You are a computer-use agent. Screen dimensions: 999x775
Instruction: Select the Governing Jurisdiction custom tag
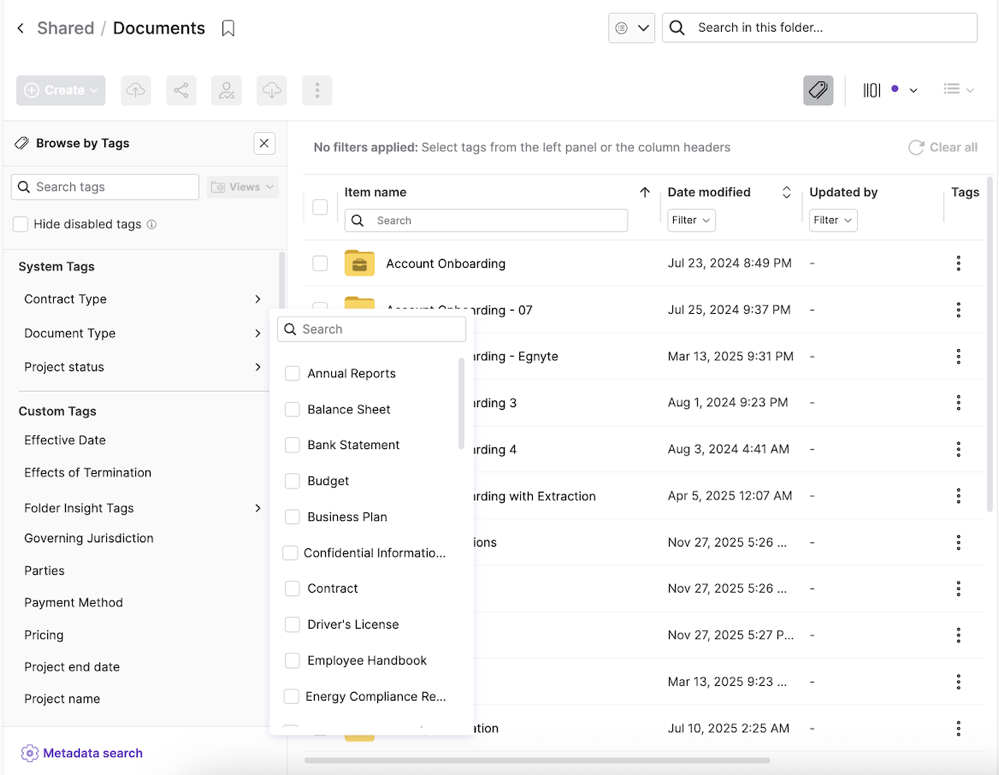coord(89,538)
